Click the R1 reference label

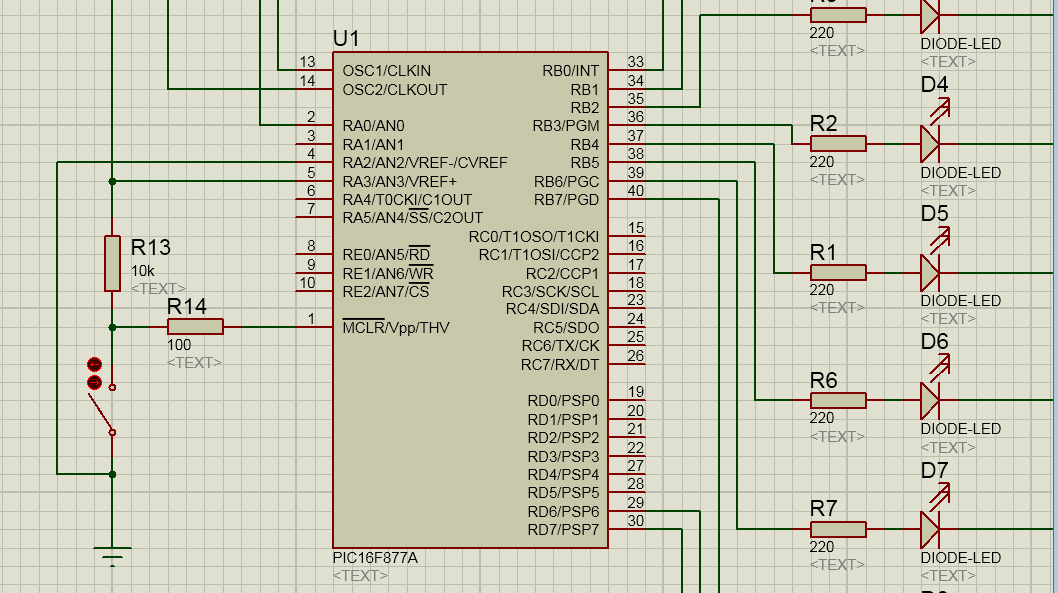point(823,252)
